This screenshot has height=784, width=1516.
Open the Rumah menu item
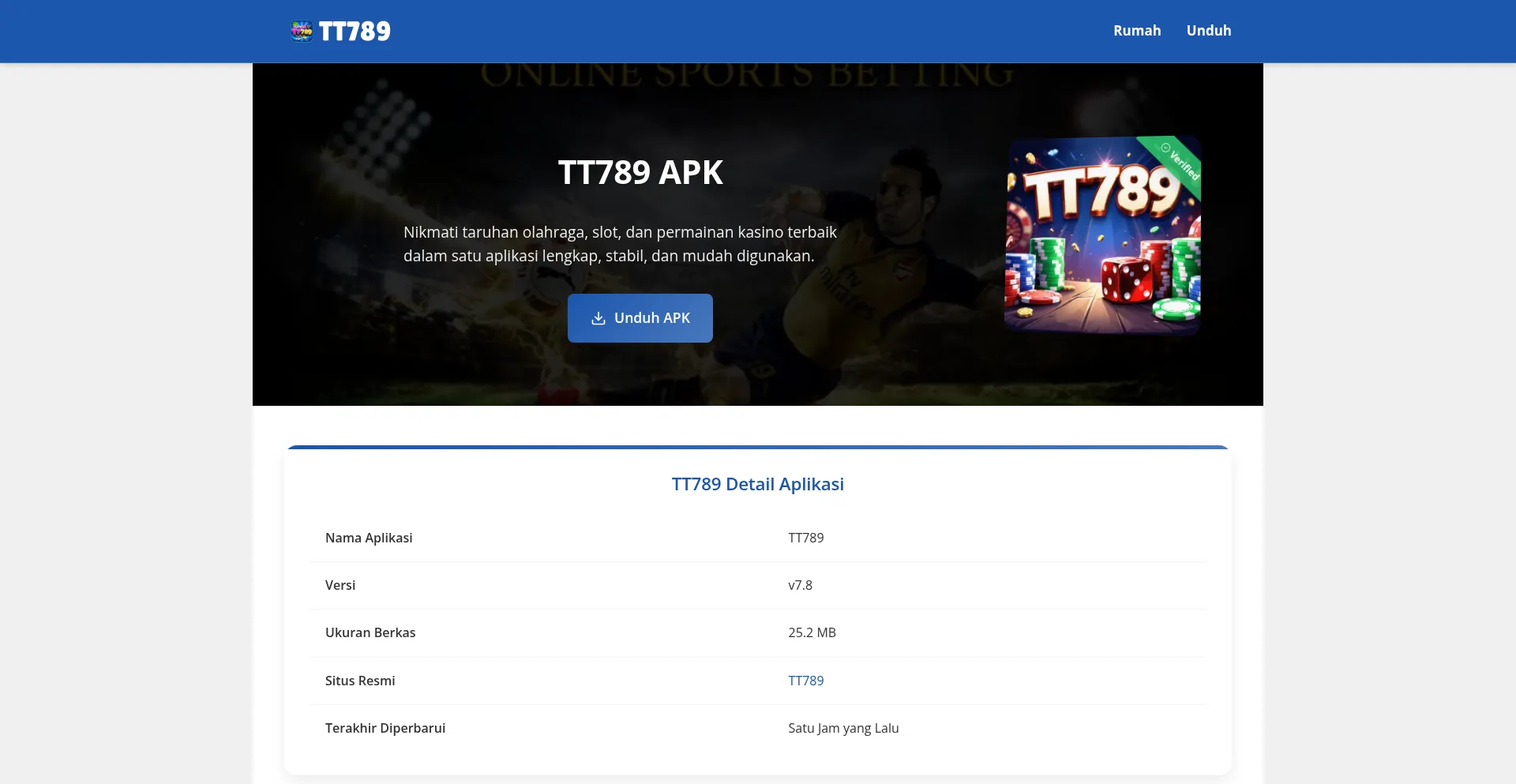click(1137, 31)
